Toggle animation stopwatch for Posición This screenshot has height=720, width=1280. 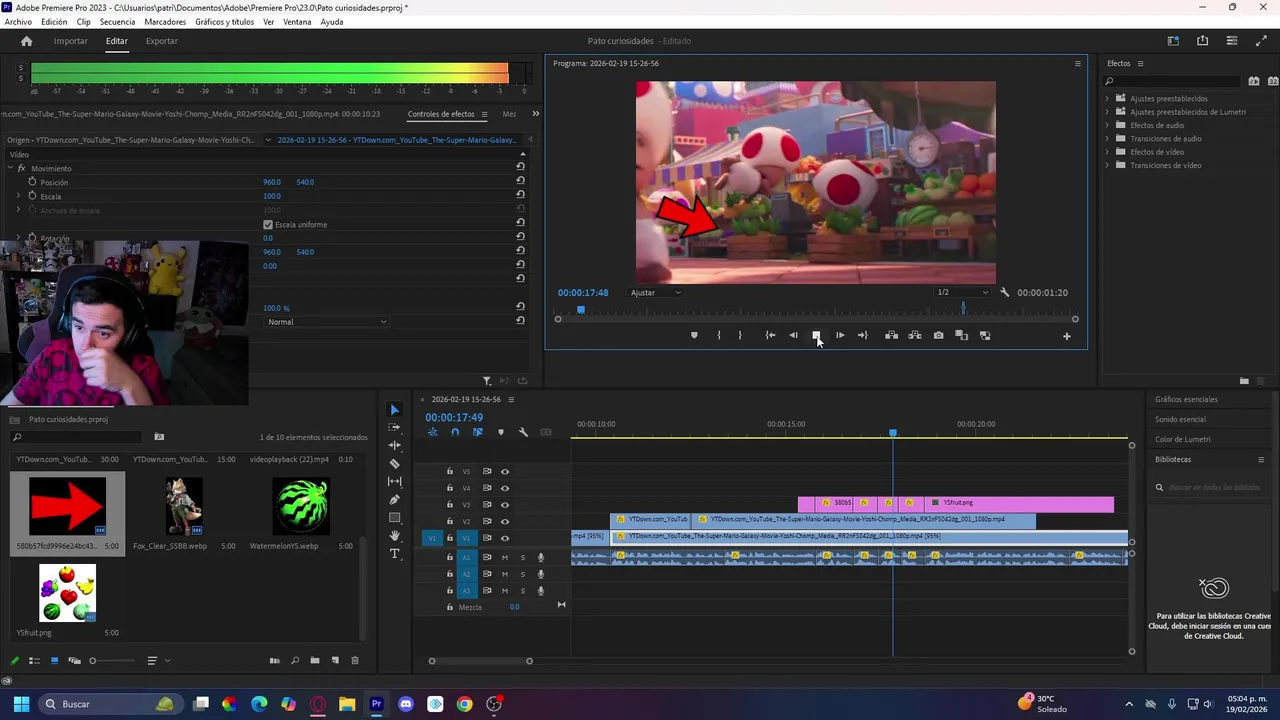[x=32, y=182]
